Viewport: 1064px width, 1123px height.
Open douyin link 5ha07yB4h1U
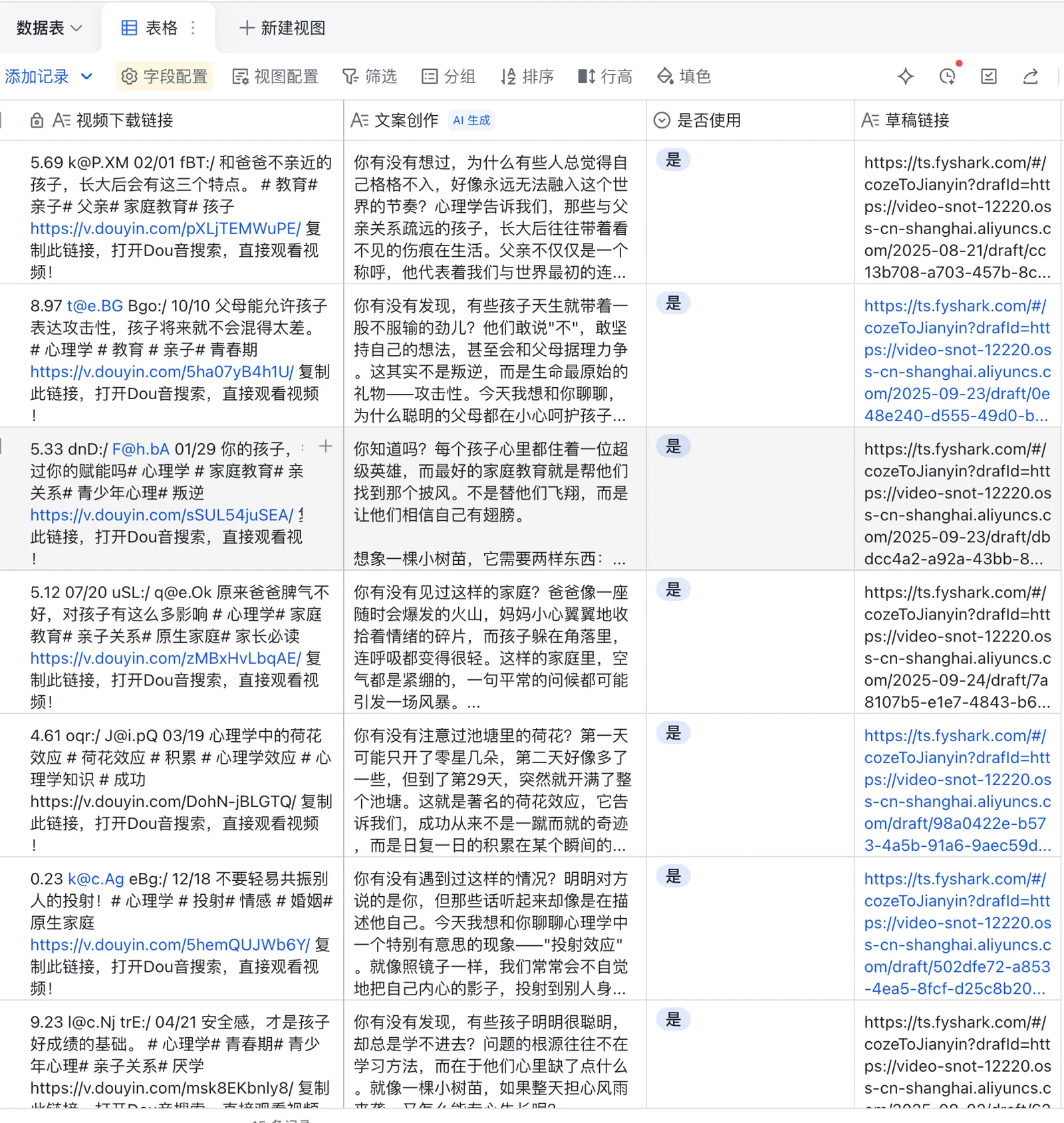162,371
